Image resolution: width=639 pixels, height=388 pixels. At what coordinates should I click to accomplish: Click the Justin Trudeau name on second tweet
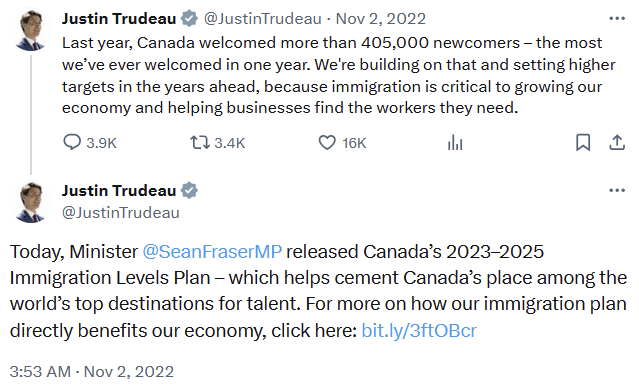point(119,191)
